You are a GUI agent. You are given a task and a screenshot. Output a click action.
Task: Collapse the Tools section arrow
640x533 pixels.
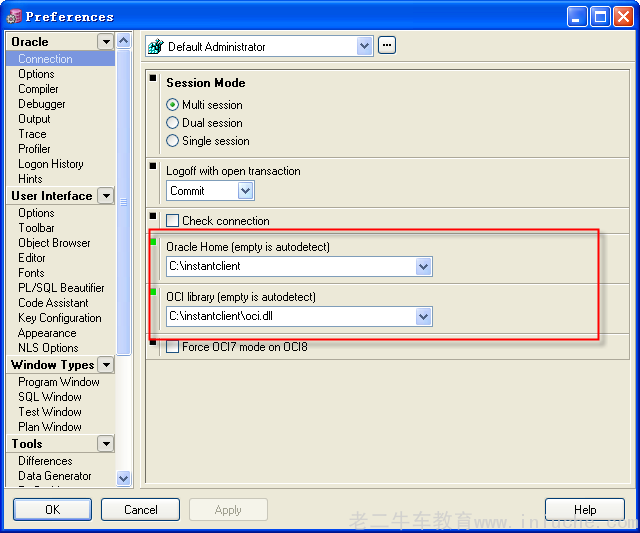tap(106, 443)
